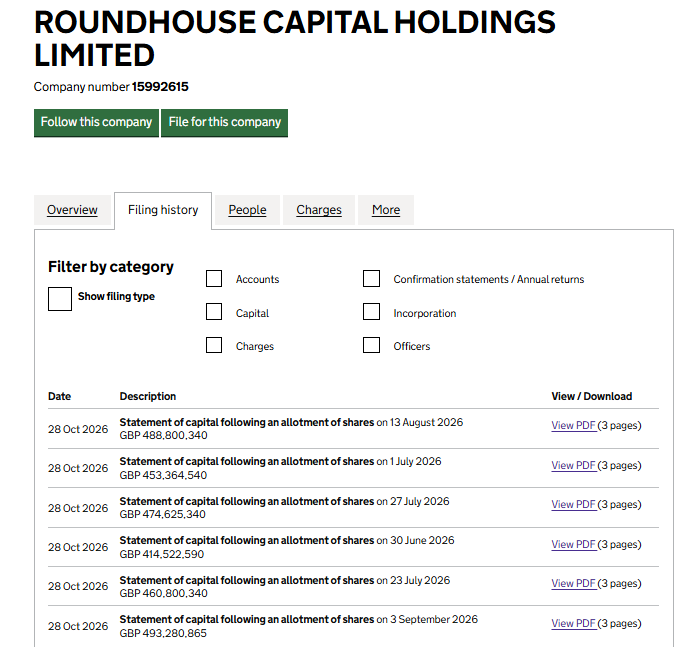Image resolution: width=692 pixels, height=647 pixels.
Task: Click the Filter by category heading
Action: 111,267
